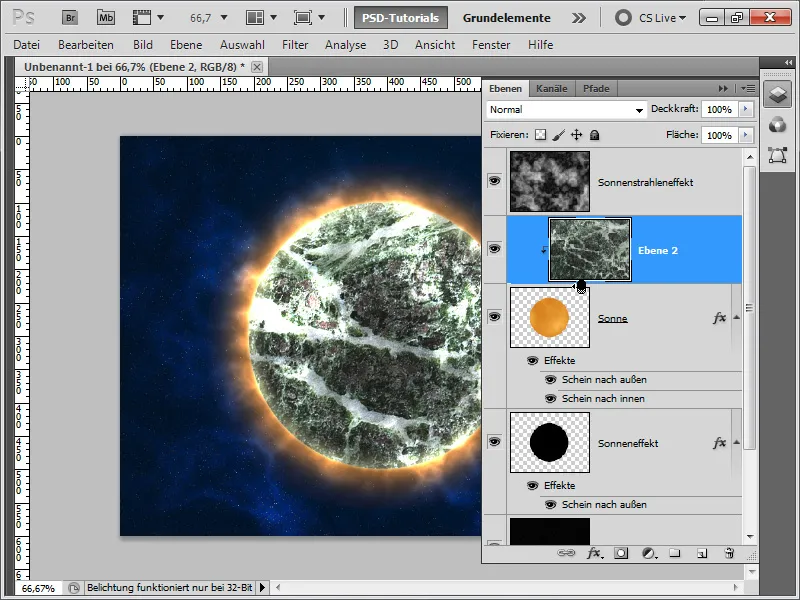
Task: Open the Bearbeiten menu
Action: 86,45
